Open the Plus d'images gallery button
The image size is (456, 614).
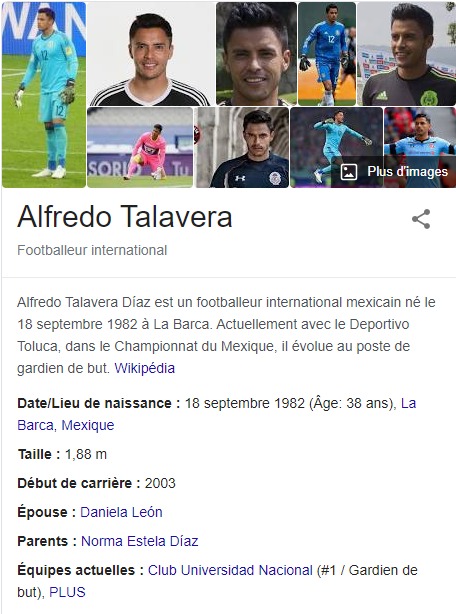pos(394,172)
